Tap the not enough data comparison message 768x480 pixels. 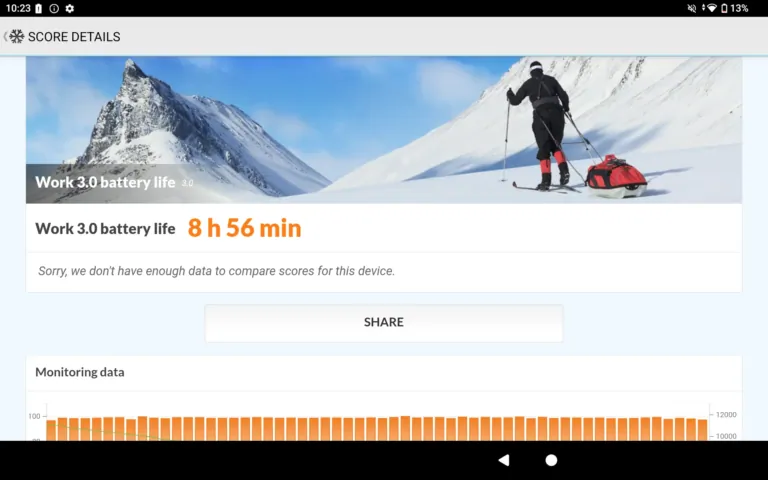click(216, 271)
